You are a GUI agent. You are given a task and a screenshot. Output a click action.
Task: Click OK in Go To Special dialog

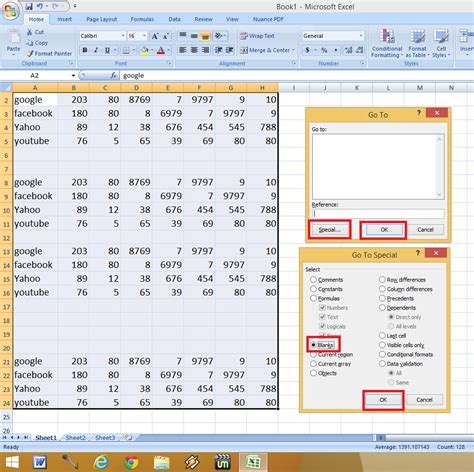[x=383, y=400]
